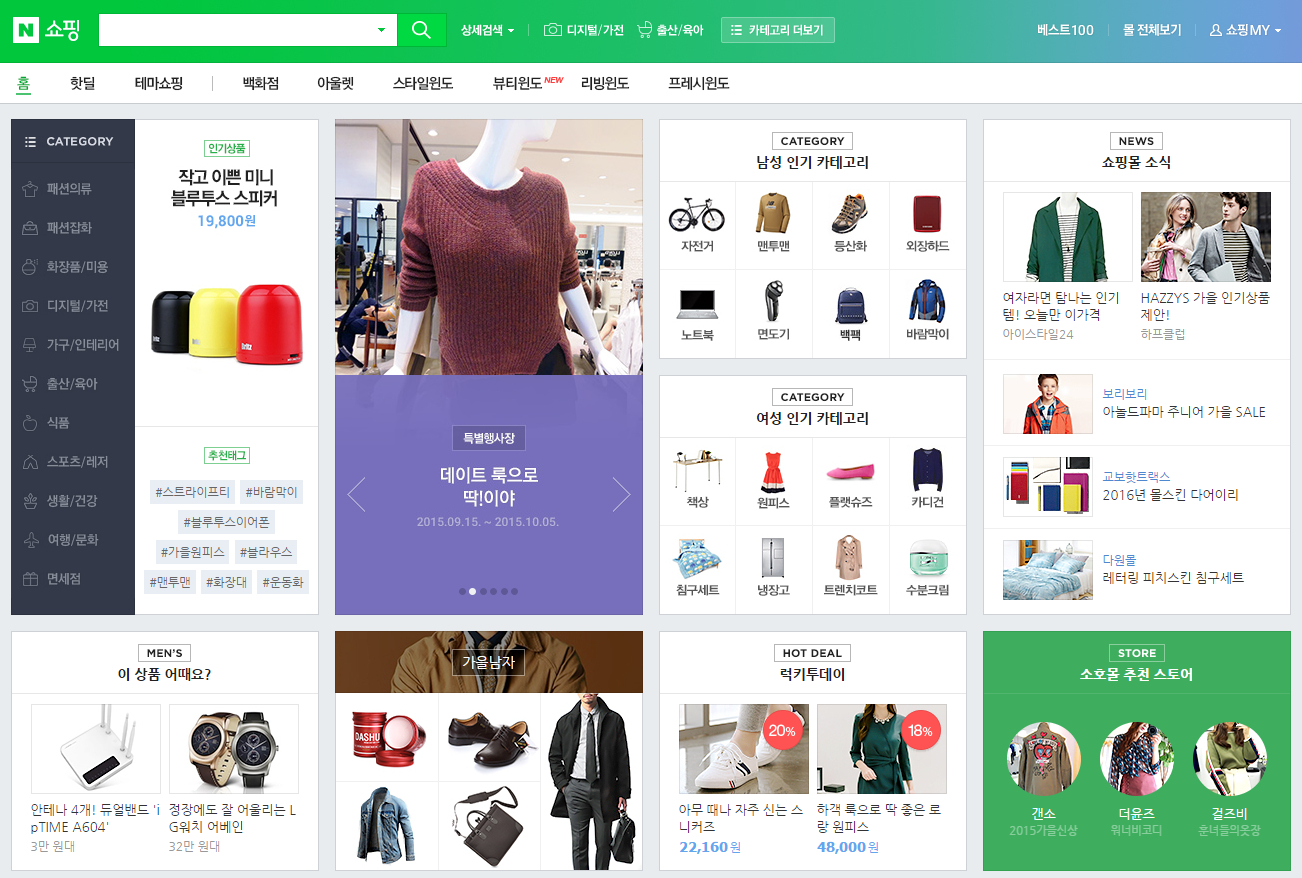Expand the 쇼핑MY user dropdown
The image size is (1302, 878).
1245,30
